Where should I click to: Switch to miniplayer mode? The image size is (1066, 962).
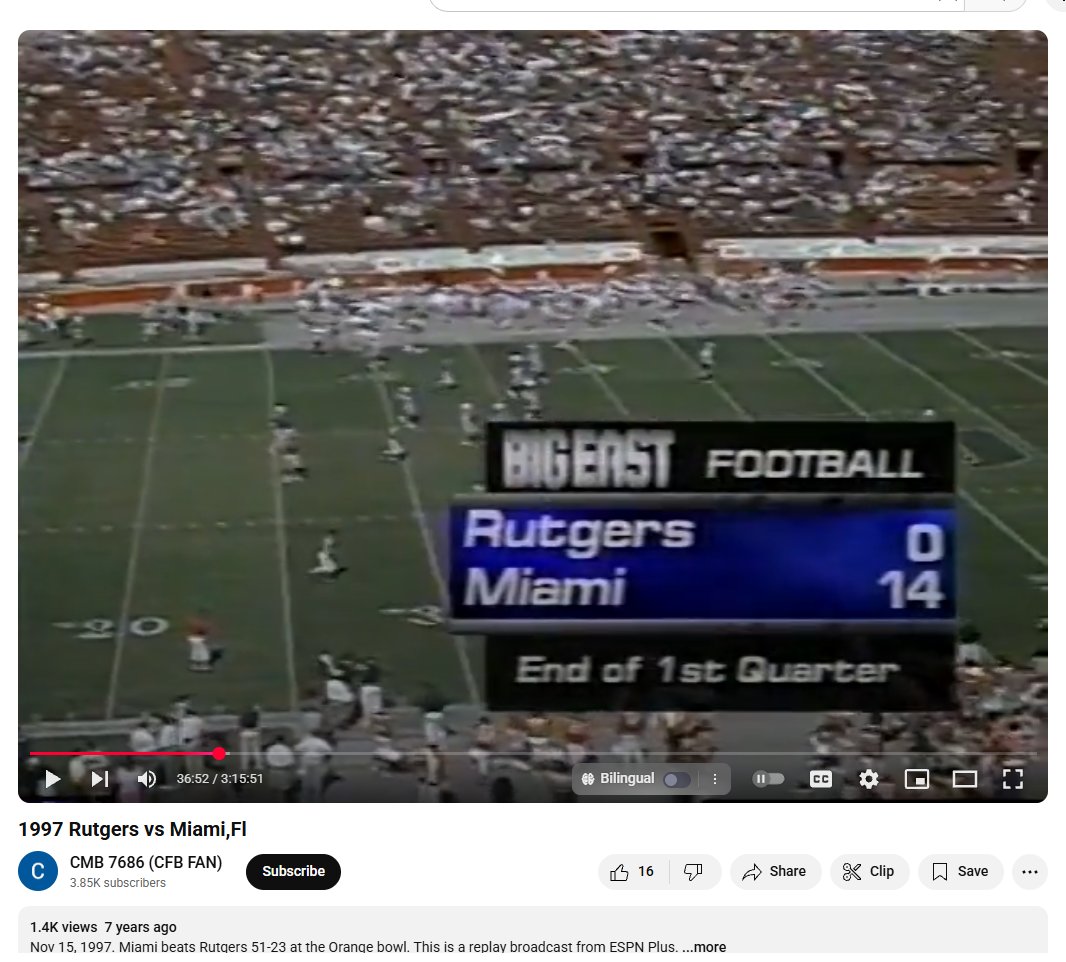[916, 779]
